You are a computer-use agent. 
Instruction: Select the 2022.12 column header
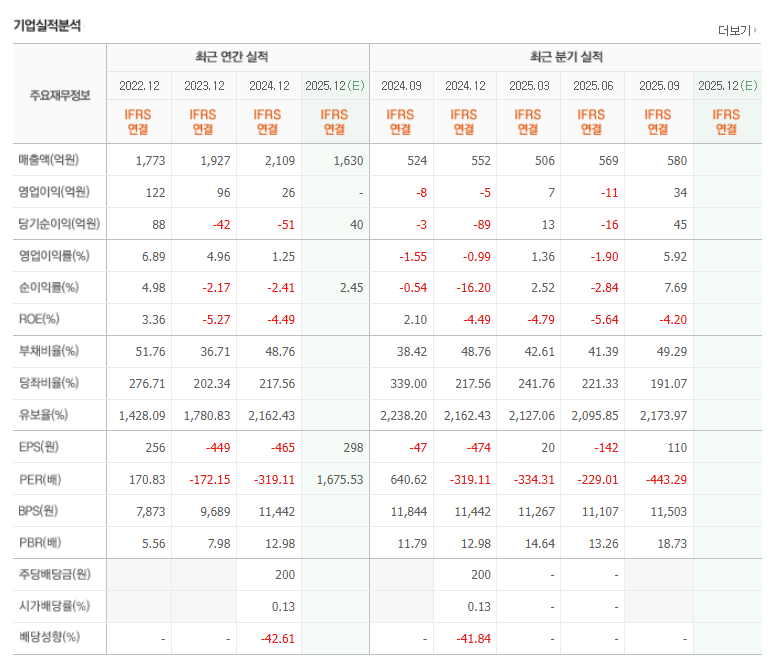[x=140, y=86]
